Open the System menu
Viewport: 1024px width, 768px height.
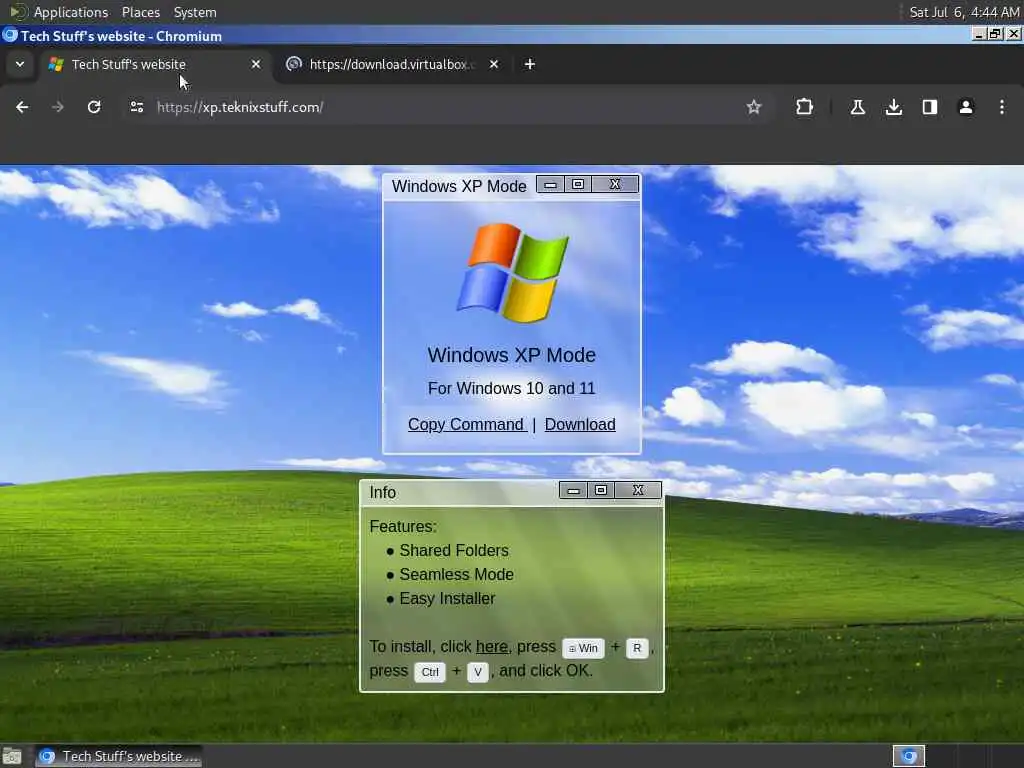[195, 12]
